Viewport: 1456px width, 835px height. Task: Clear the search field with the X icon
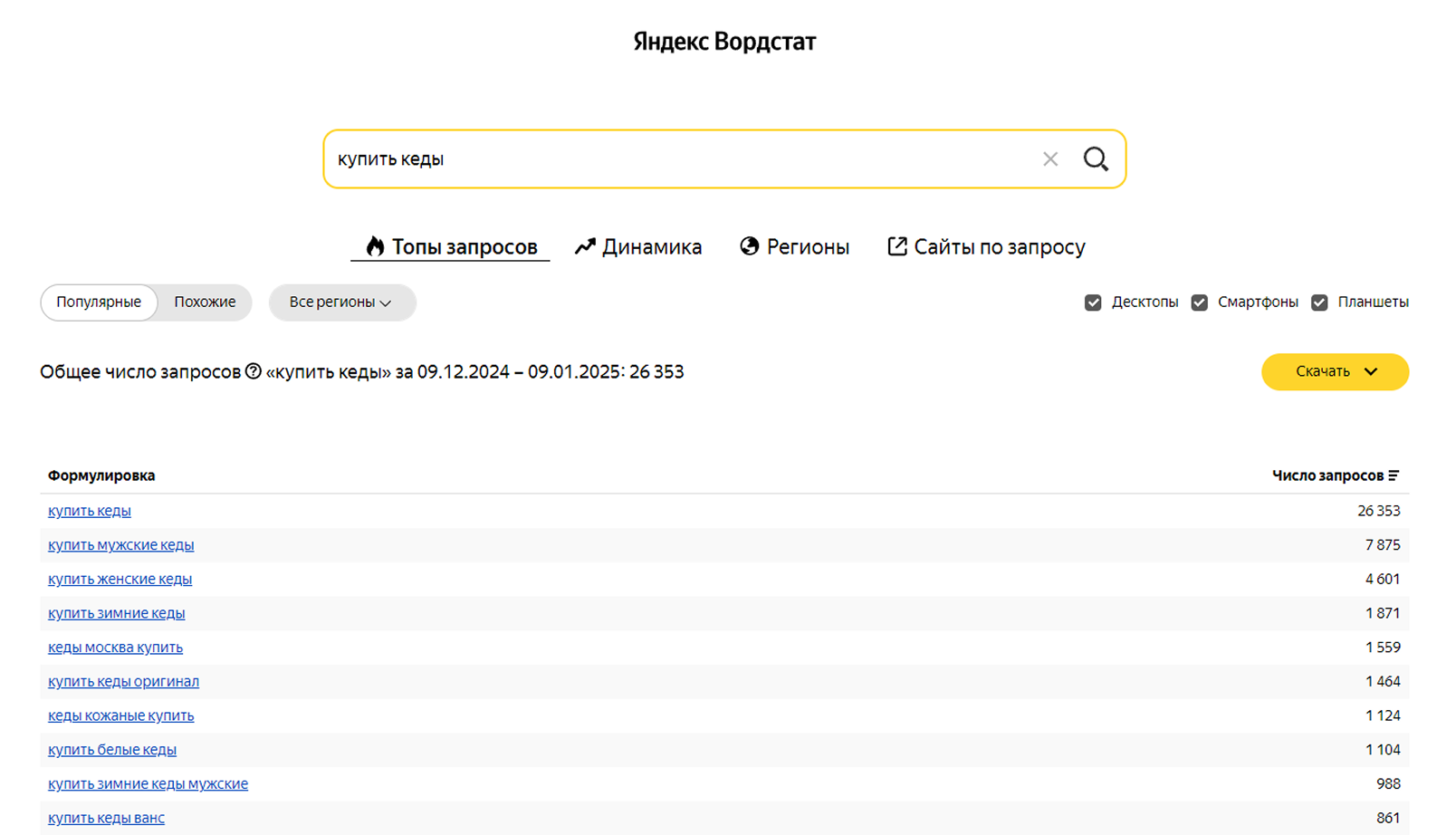coord(1050,159)
